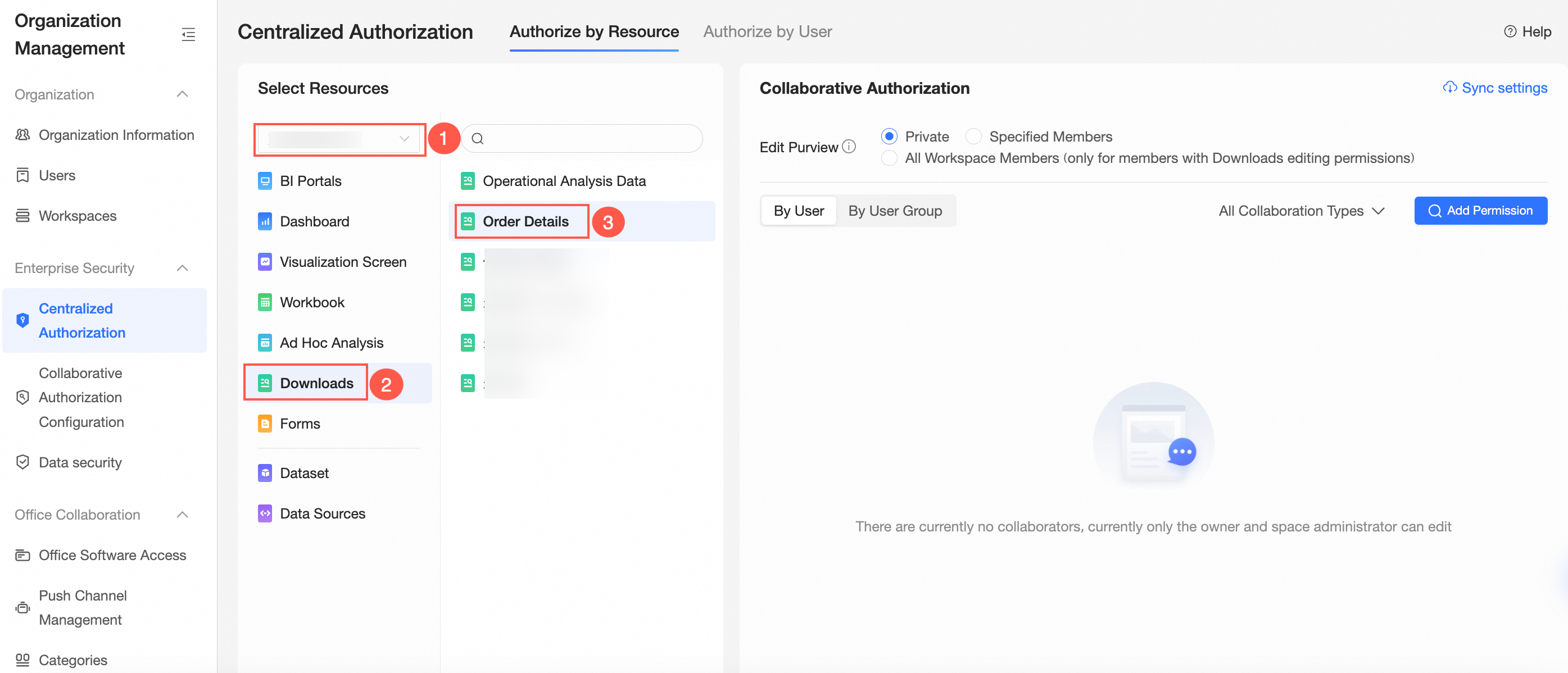Screen dimensions: 1568x673
Task: Select the Forms resource icon
Action: 265,424
